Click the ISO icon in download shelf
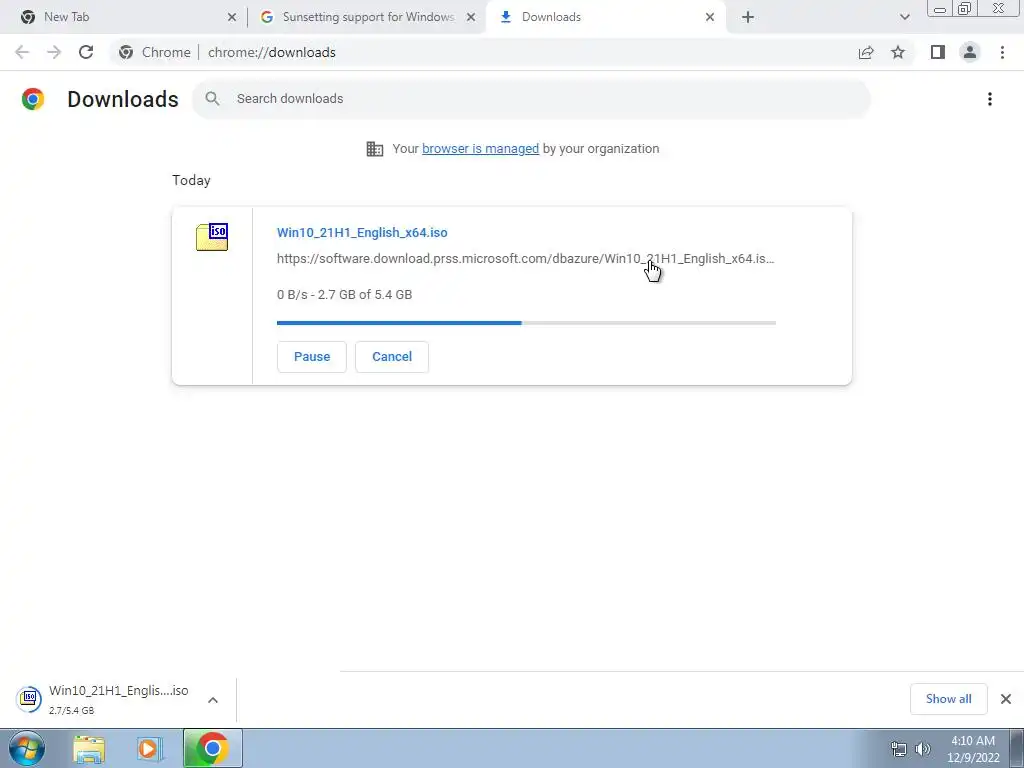 [x=29, y=699]
